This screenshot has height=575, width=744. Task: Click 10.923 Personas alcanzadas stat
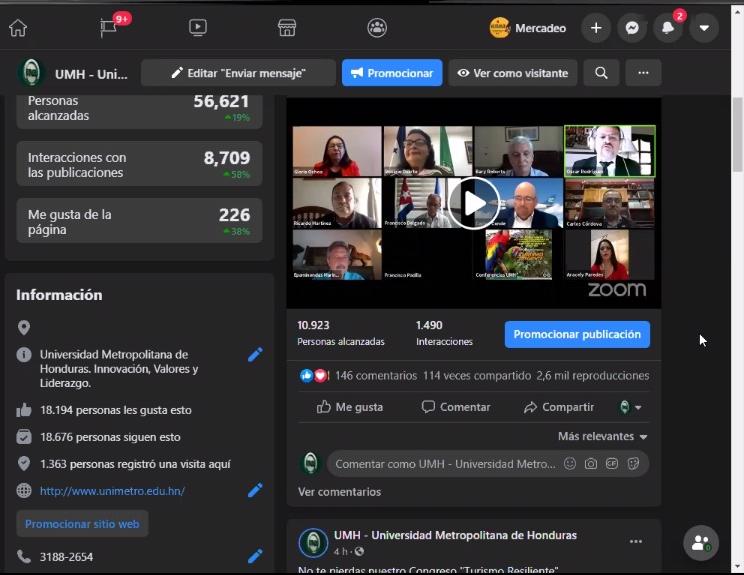341,333
